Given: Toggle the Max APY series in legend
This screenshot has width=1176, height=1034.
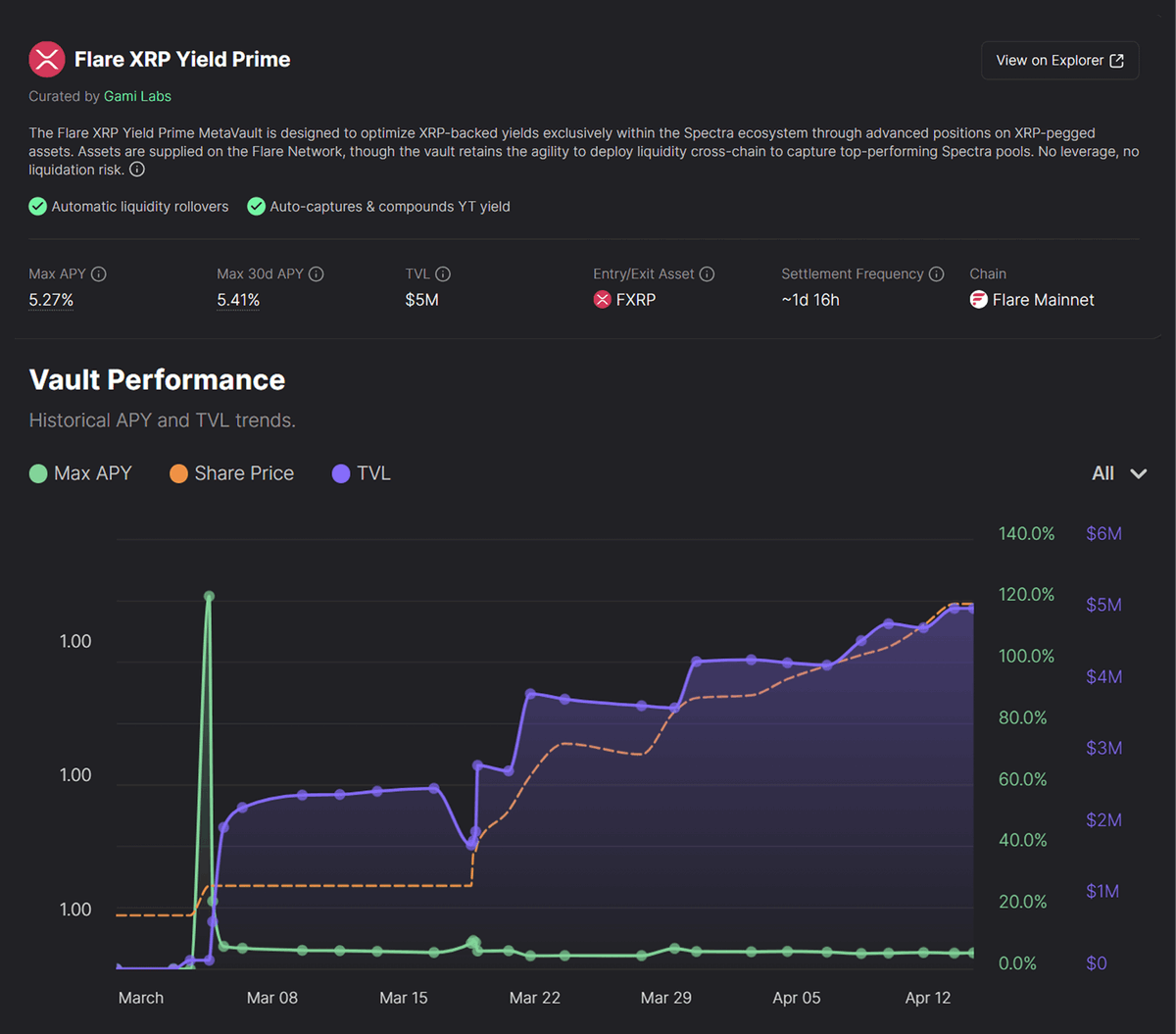Looking at the screenshot, I should click(x=80, y=473).
